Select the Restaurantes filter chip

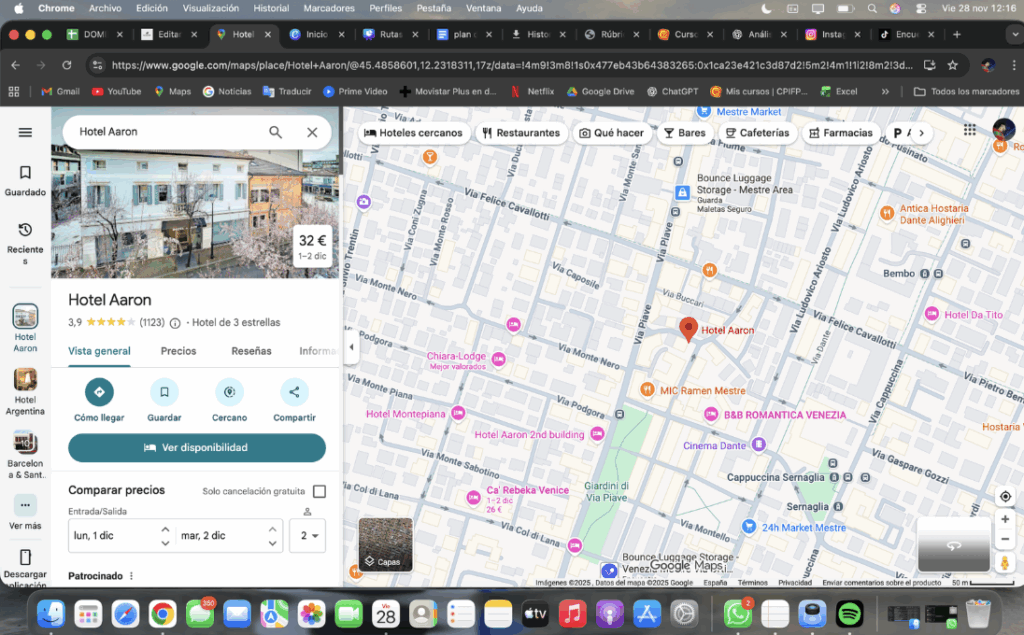pyautogui.click(x=520, y=133)
